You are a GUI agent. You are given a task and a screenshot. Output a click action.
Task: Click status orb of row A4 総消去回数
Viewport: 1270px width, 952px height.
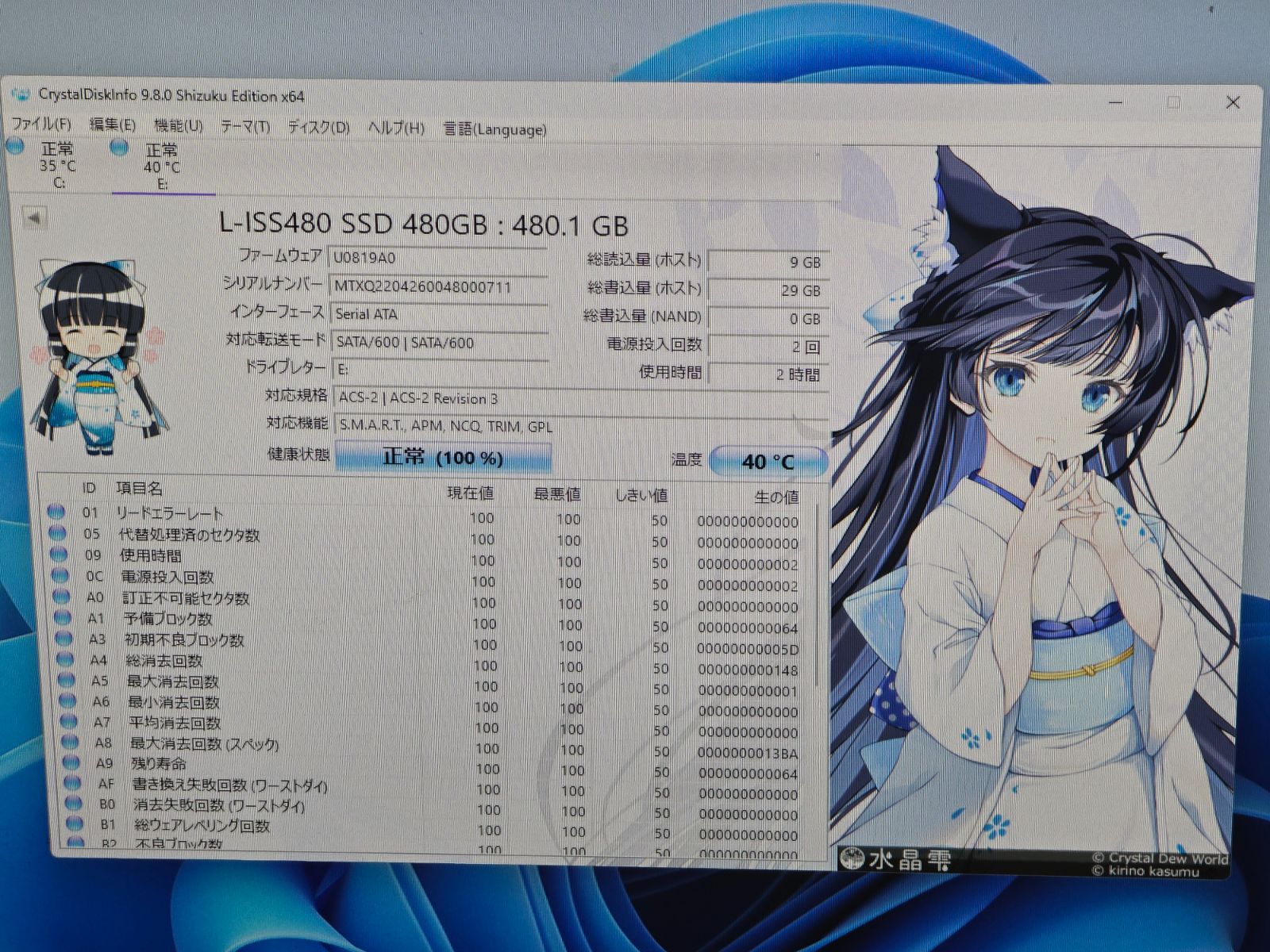pyautogui.click(x=67, y=658)
